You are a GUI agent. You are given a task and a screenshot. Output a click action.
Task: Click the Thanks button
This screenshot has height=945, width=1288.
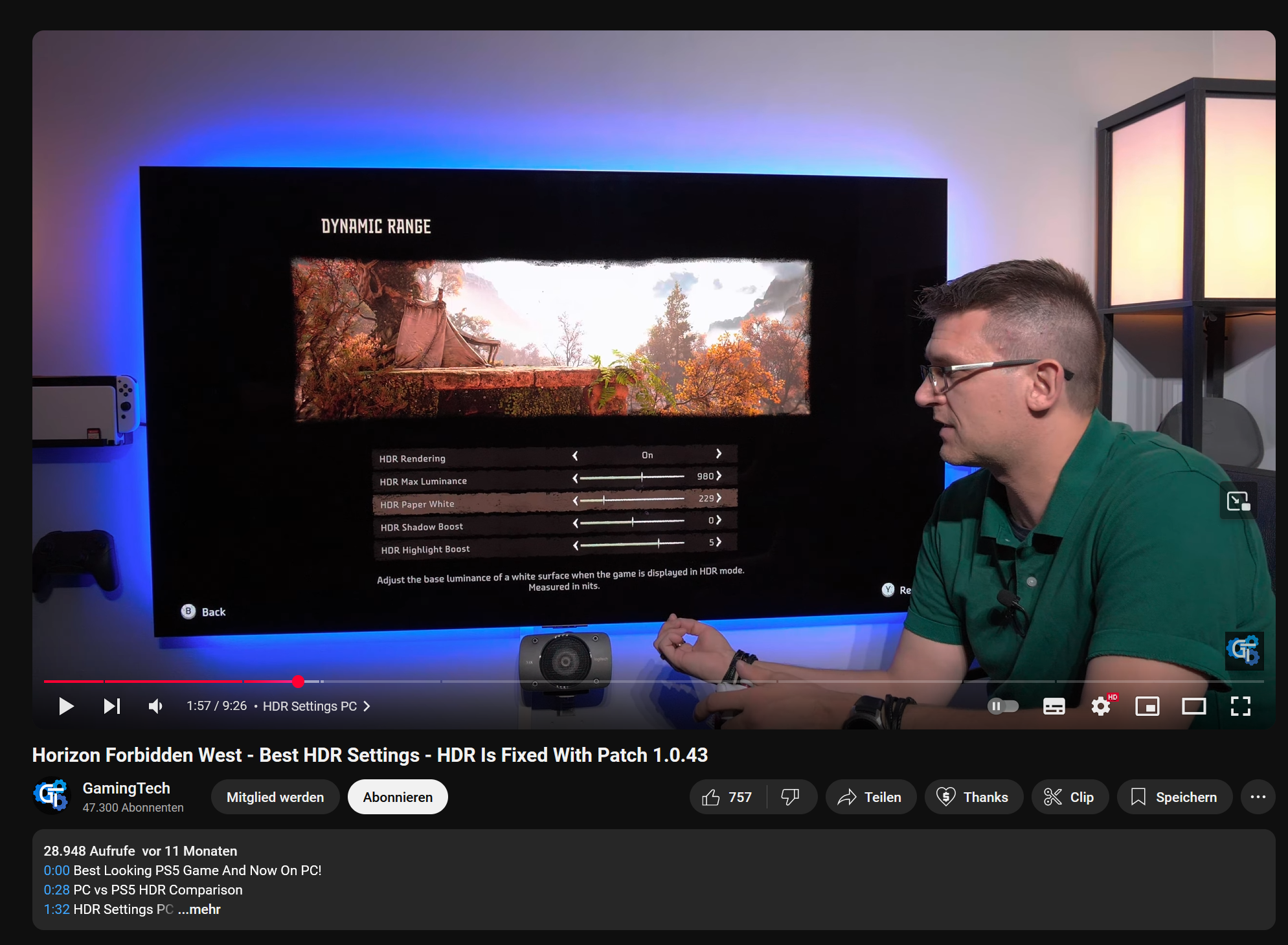click(x=973, y=797)
